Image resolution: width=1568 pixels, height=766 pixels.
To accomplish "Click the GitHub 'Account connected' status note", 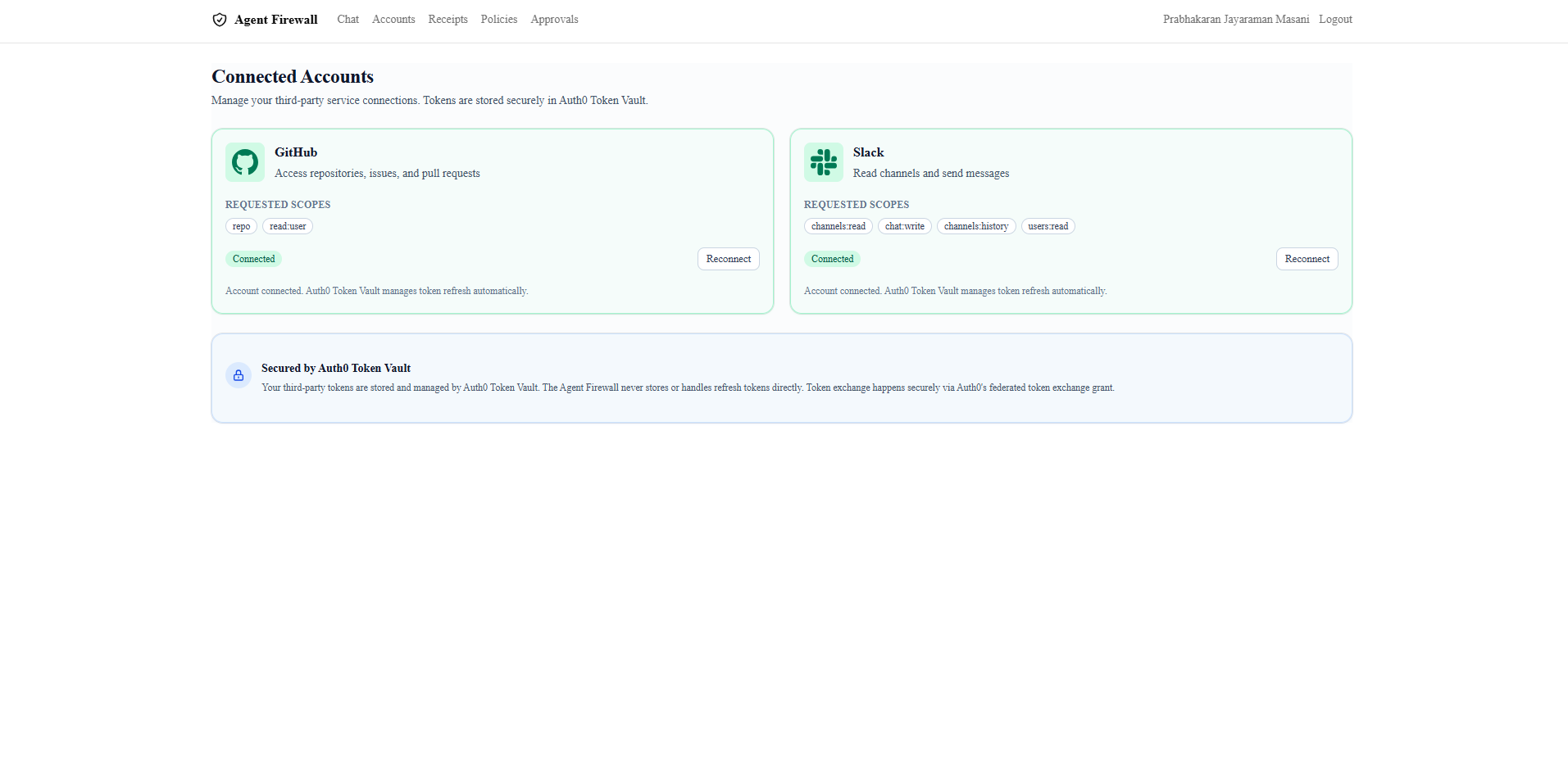I will 377,291.
